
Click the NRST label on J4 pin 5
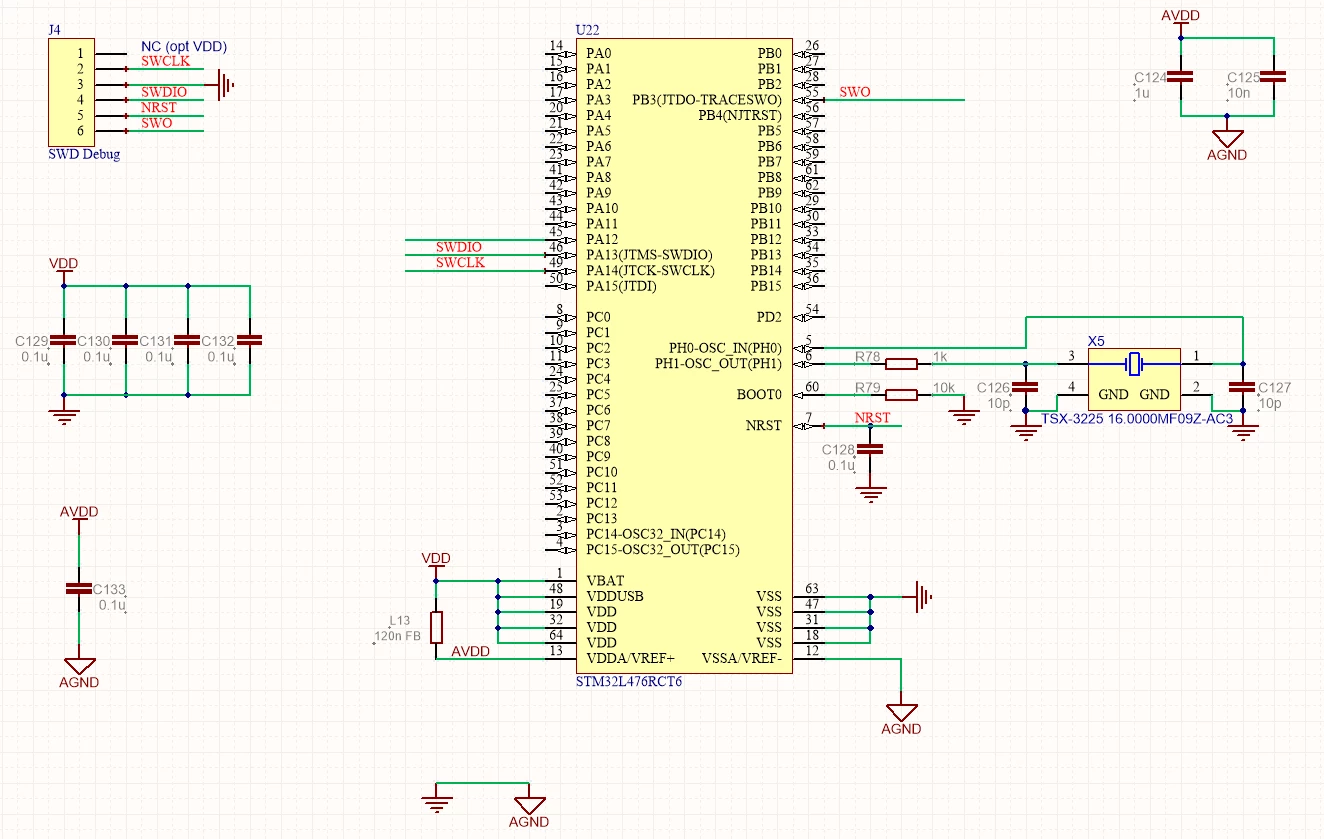point(159,107)
